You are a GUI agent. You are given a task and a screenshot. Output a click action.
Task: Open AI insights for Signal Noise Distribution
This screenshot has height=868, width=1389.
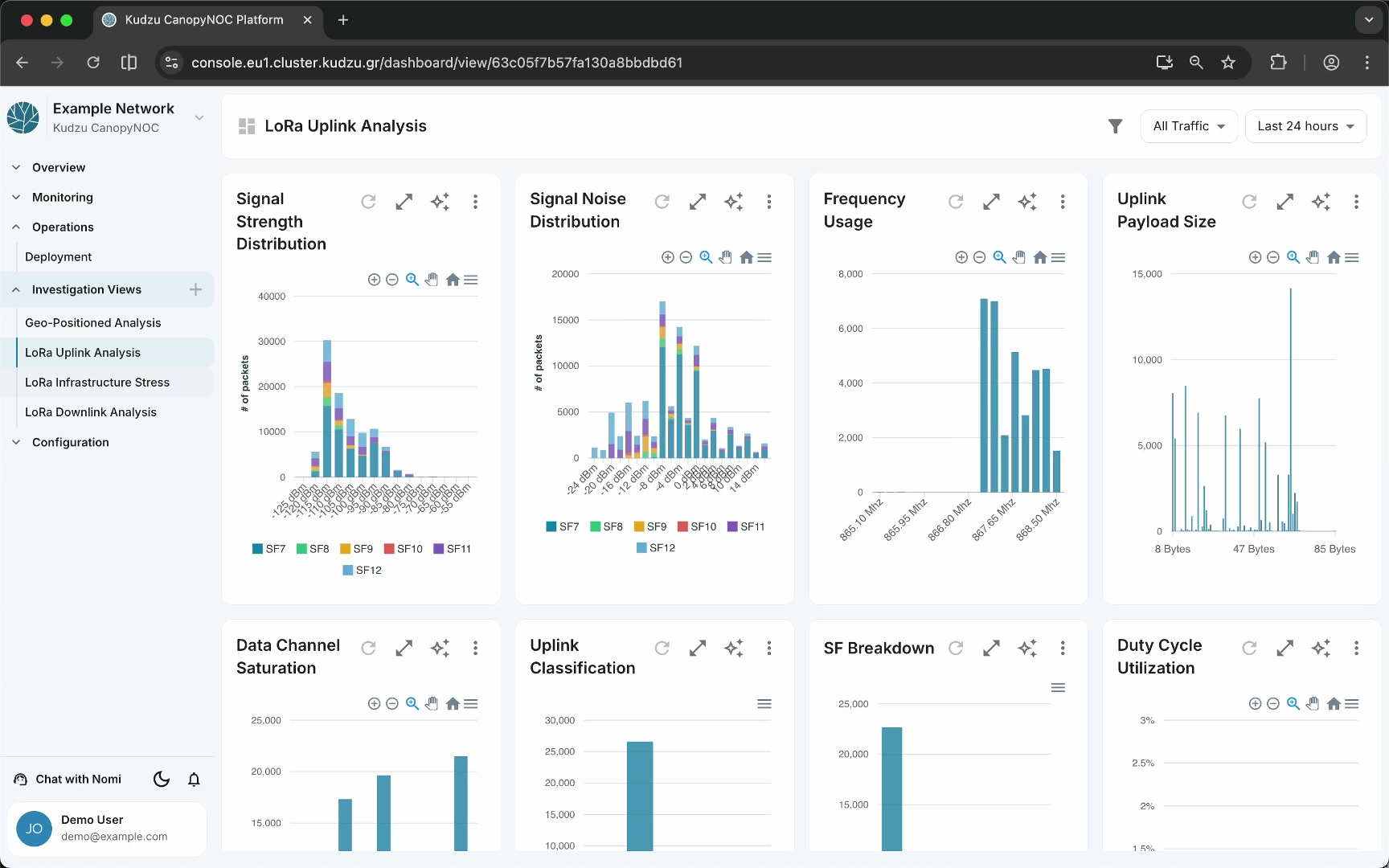[734, 202]
